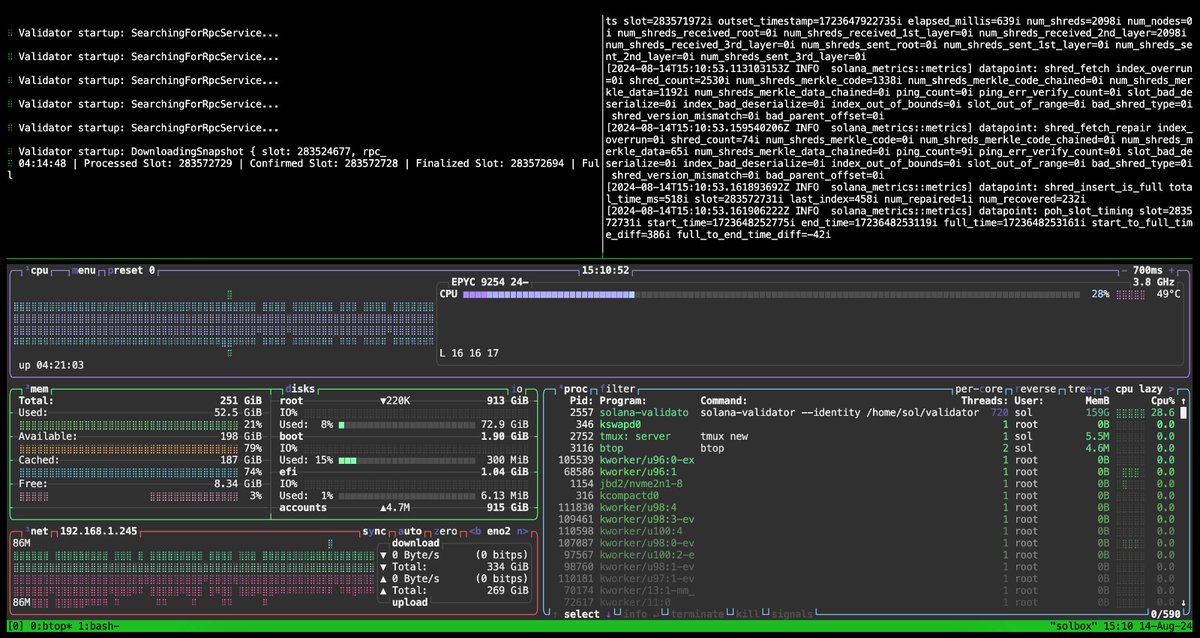Toggle io mode in disks panel

[518, 388]
